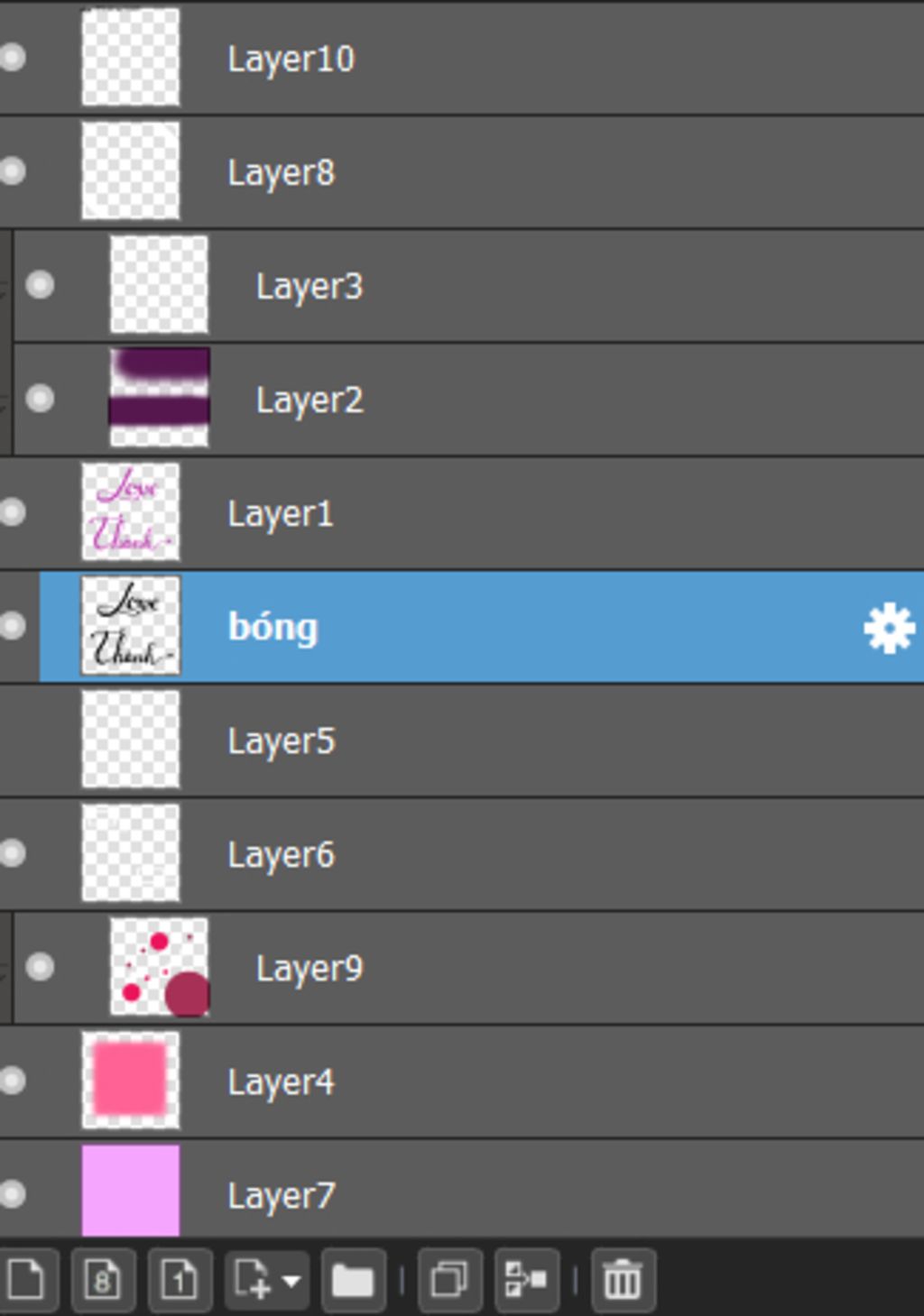This screenshot has height=1316, width=924.
Task: Toggle visibility of Layer2
Action: point(40,399)
